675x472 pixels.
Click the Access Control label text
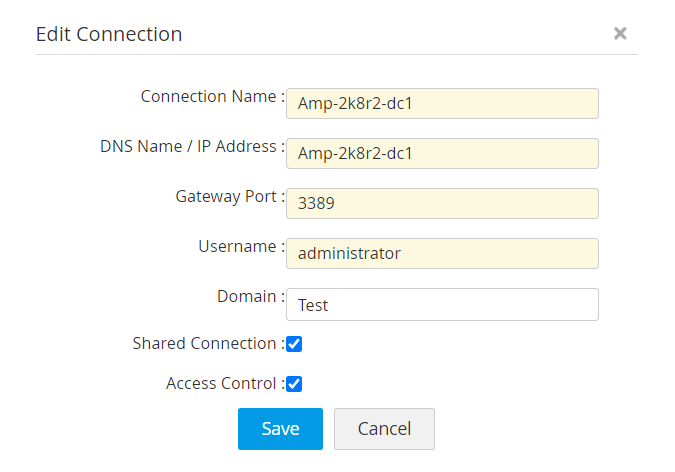224,384
